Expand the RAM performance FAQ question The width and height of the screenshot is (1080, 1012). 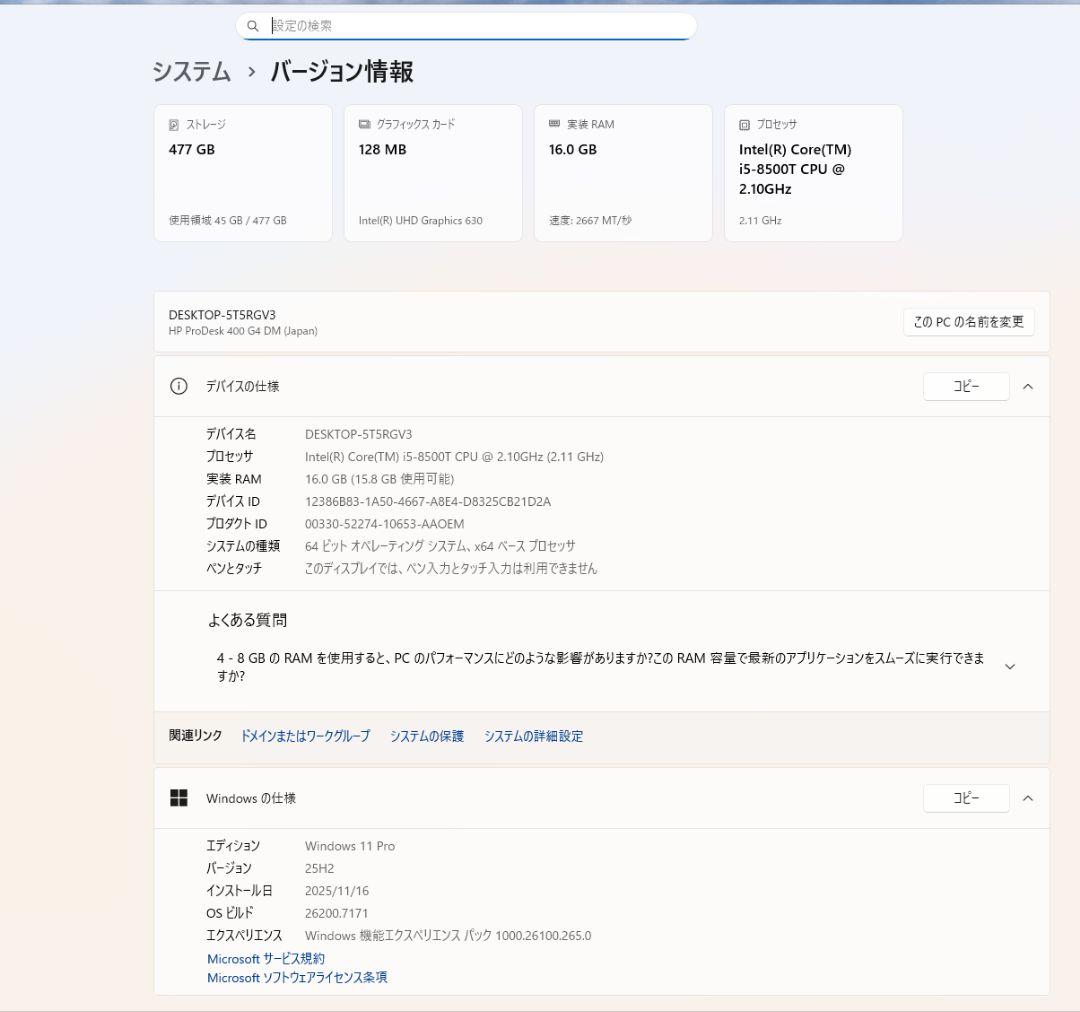pyautogui.click(x=1009, y=667)
